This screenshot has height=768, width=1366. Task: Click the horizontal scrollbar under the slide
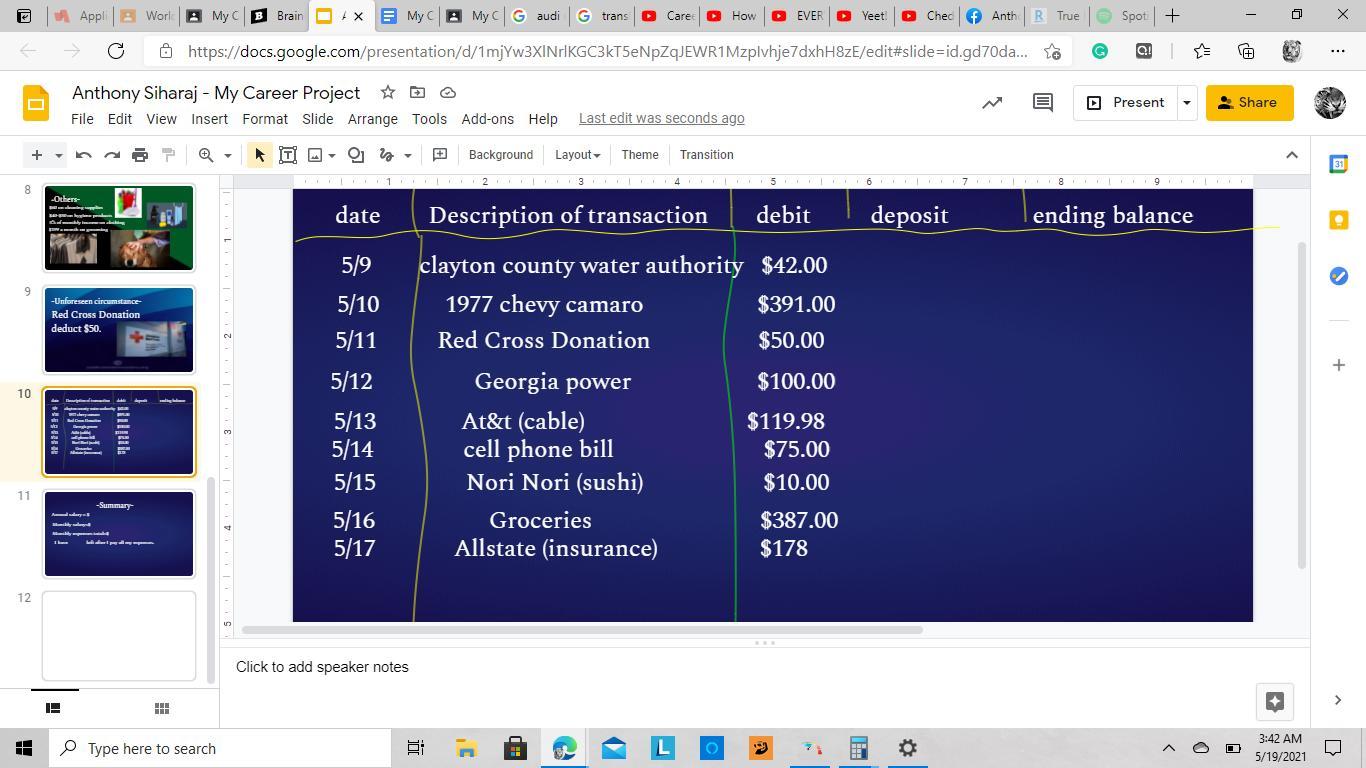pyautogui.click(x=582, y=630)
